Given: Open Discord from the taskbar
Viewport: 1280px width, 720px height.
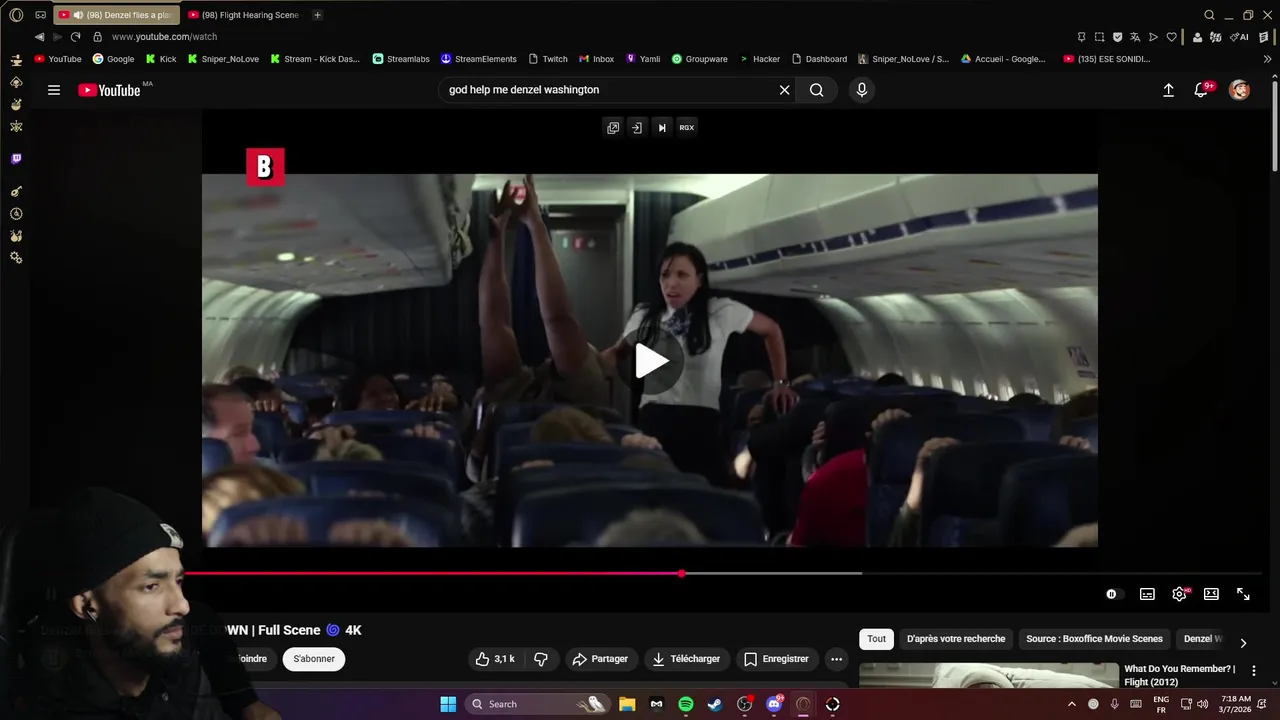Looking at the screenshot, I should tap(774, 704).
